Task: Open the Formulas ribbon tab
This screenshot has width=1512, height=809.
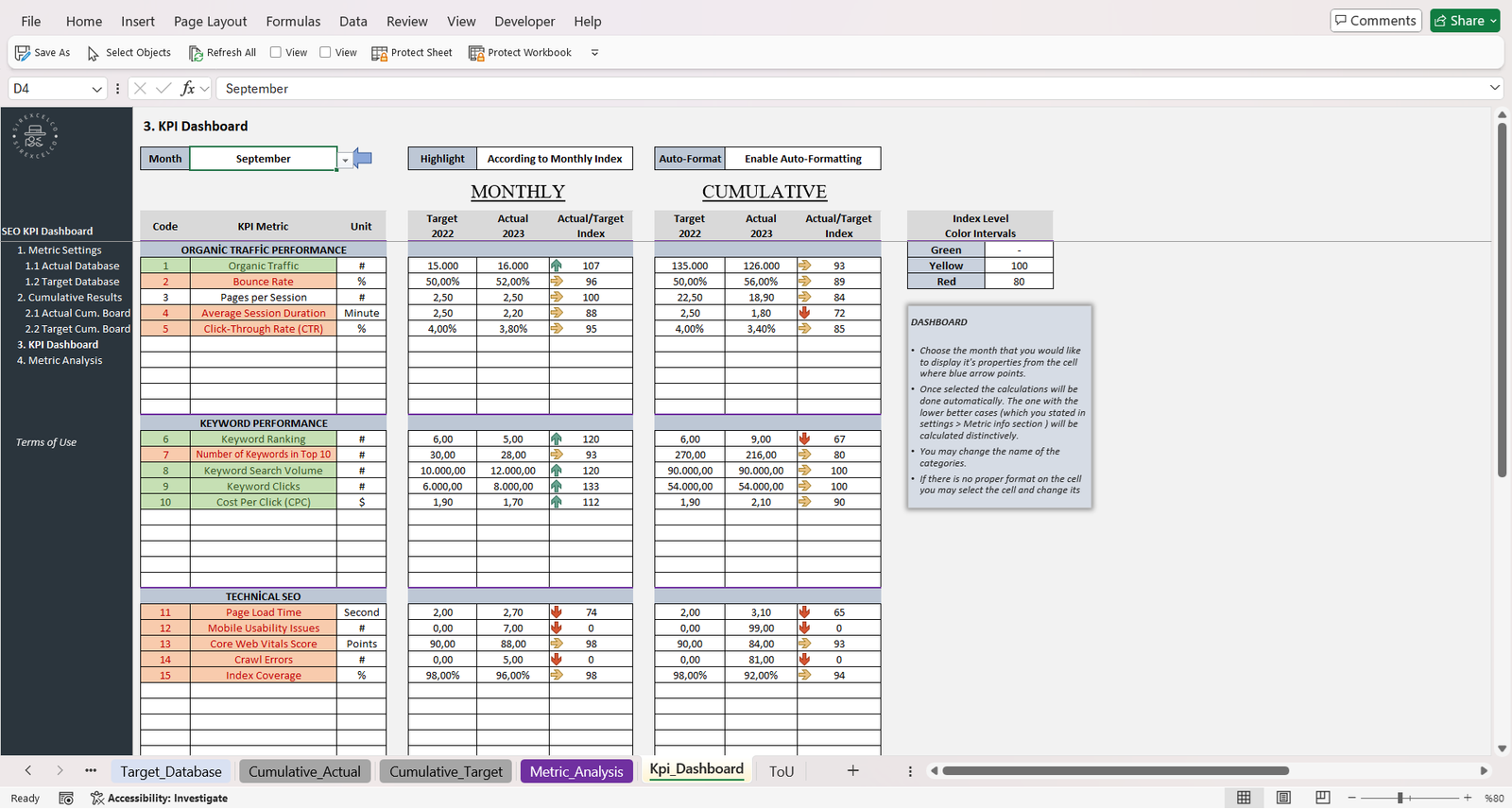Action: [x=293, y=21]
